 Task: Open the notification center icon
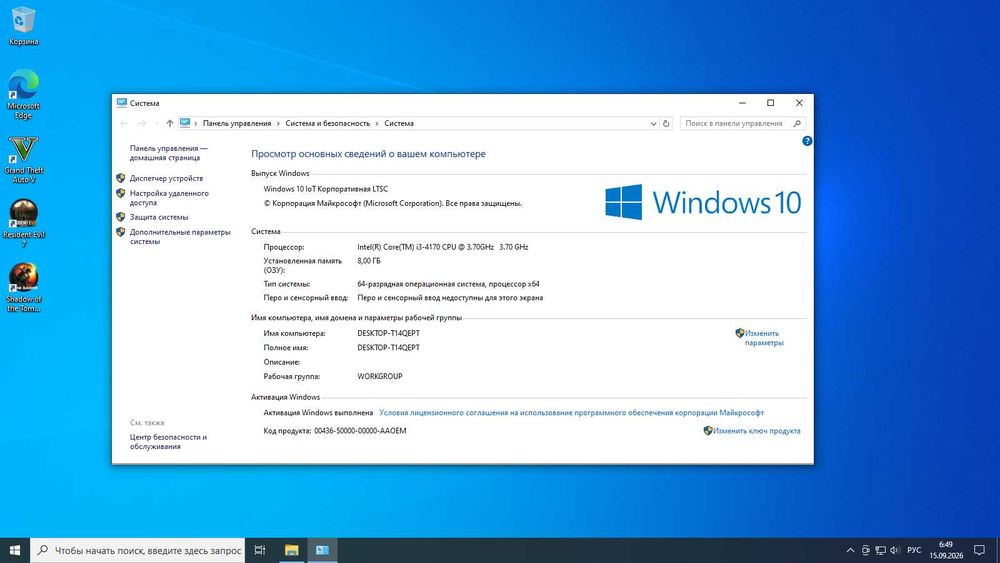pyautogui.click(x=980, y=550)
